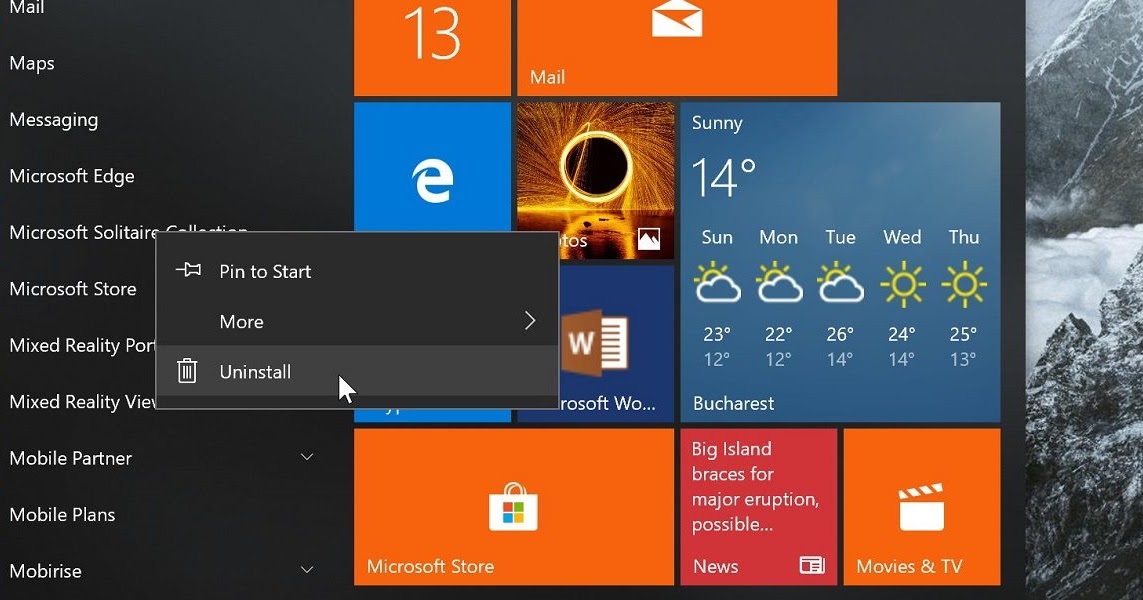Click the News icon on the red tile

point(811,566)
